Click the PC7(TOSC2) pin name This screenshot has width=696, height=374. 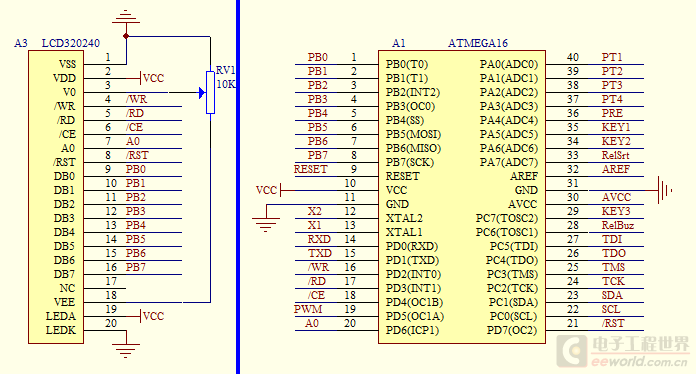507,218
